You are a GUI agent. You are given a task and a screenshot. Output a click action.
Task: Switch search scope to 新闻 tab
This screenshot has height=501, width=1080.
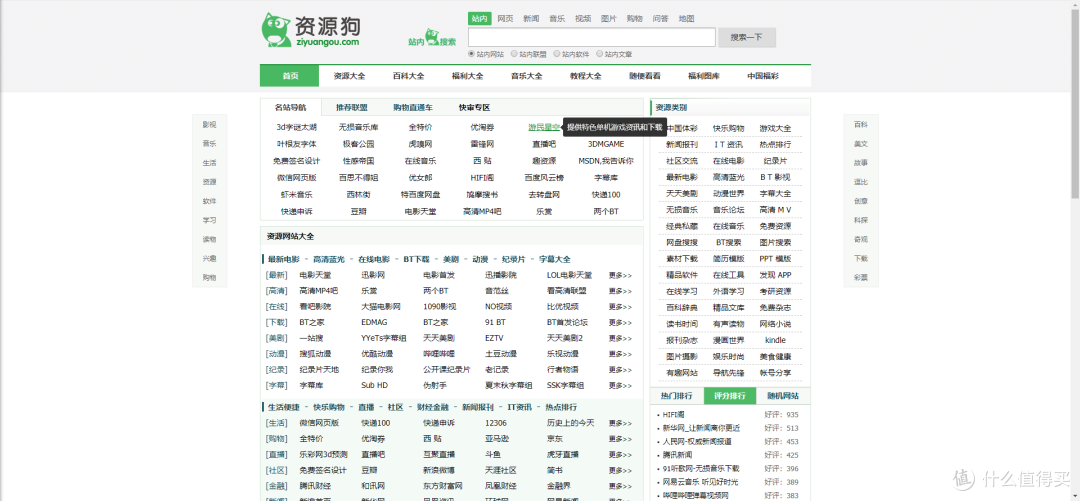531,19
